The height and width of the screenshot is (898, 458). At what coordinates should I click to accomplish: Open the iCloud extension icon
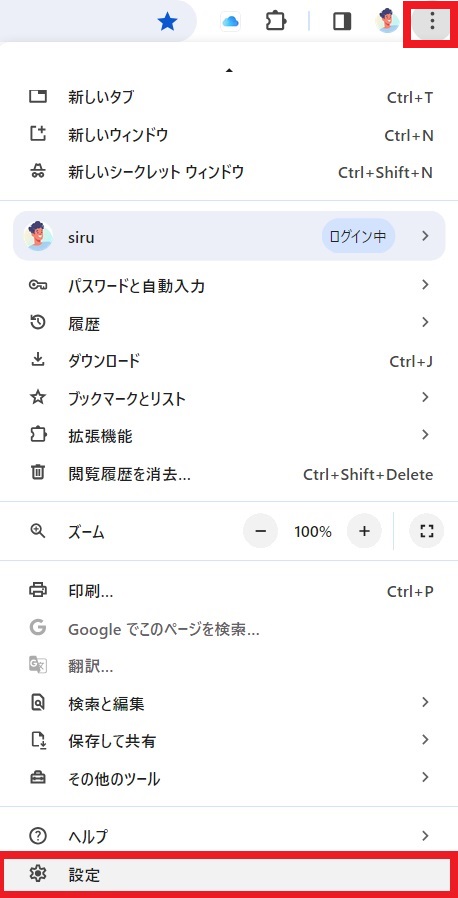[x=230, y=22]
